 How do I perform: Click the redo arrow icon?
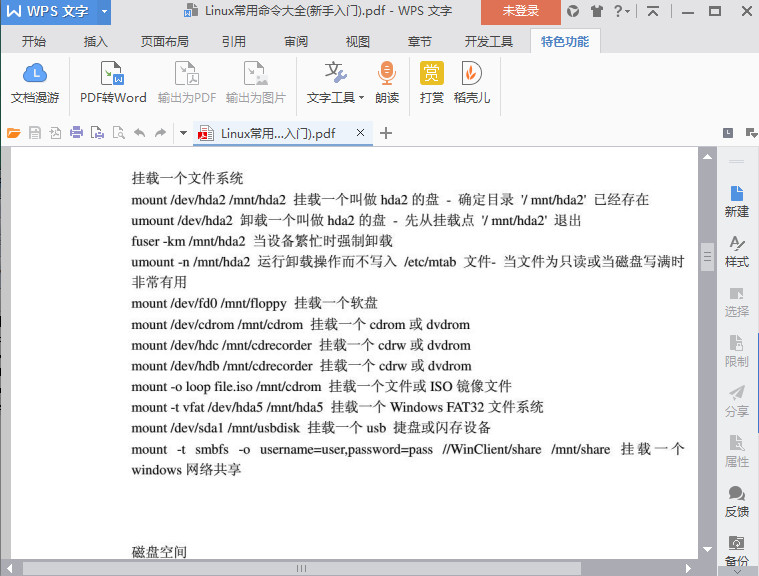click(160, 133)
